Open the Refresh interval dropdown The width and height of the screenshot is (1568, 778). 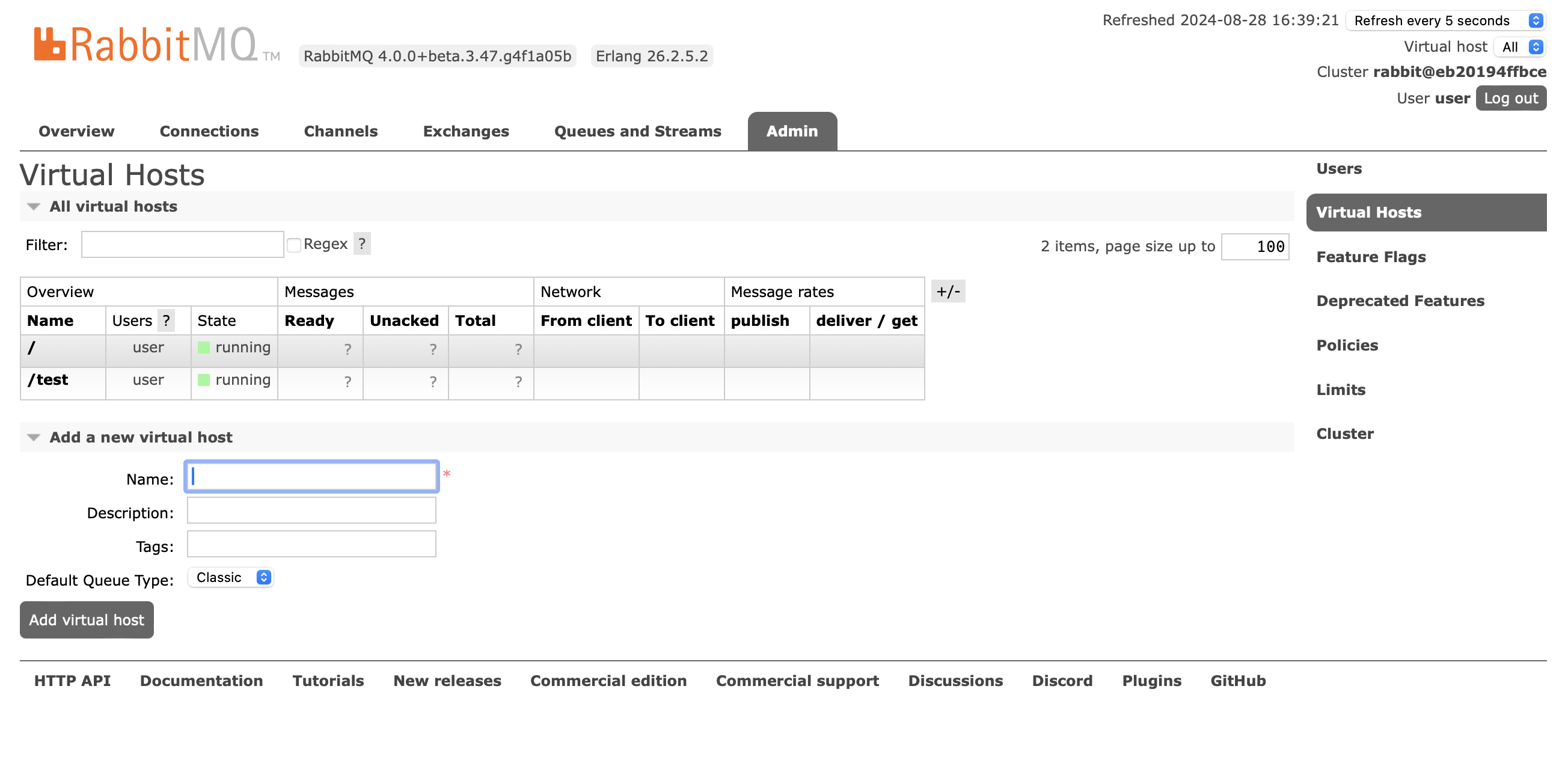[x=1447, y=20]
